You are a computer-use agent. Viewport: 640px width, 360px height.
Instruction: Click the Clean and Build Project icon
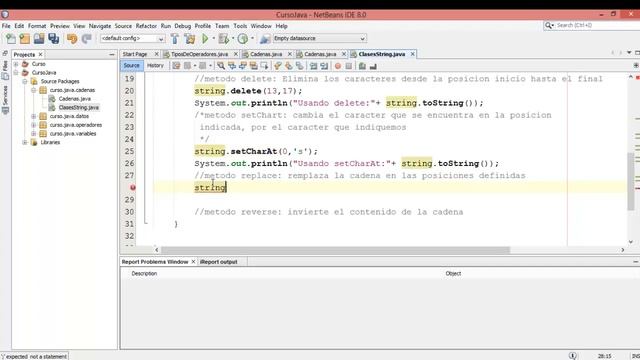pyautogui.click(x=190, y=39)
